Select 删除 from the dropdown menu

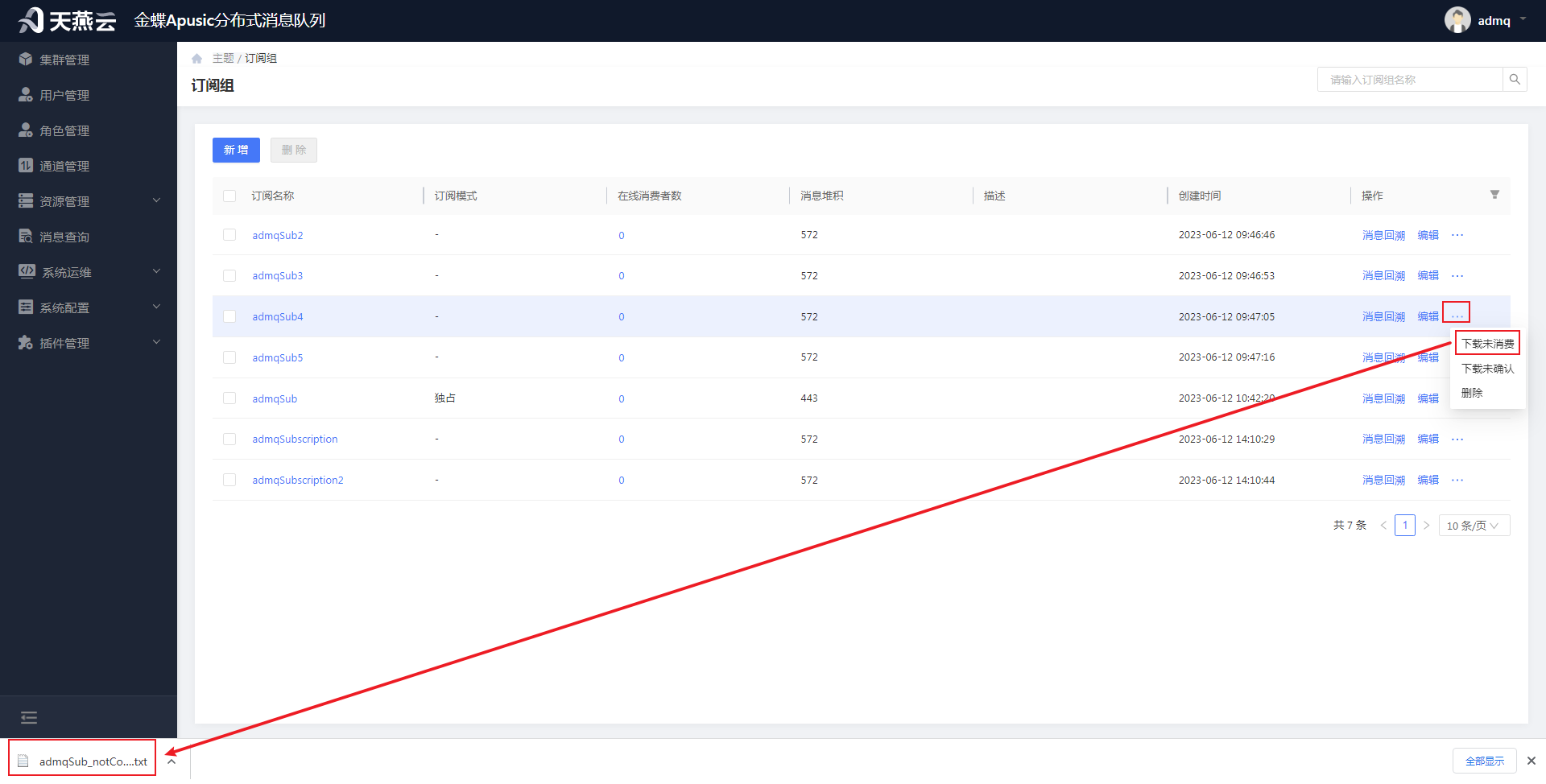(x=1472, y=393)
